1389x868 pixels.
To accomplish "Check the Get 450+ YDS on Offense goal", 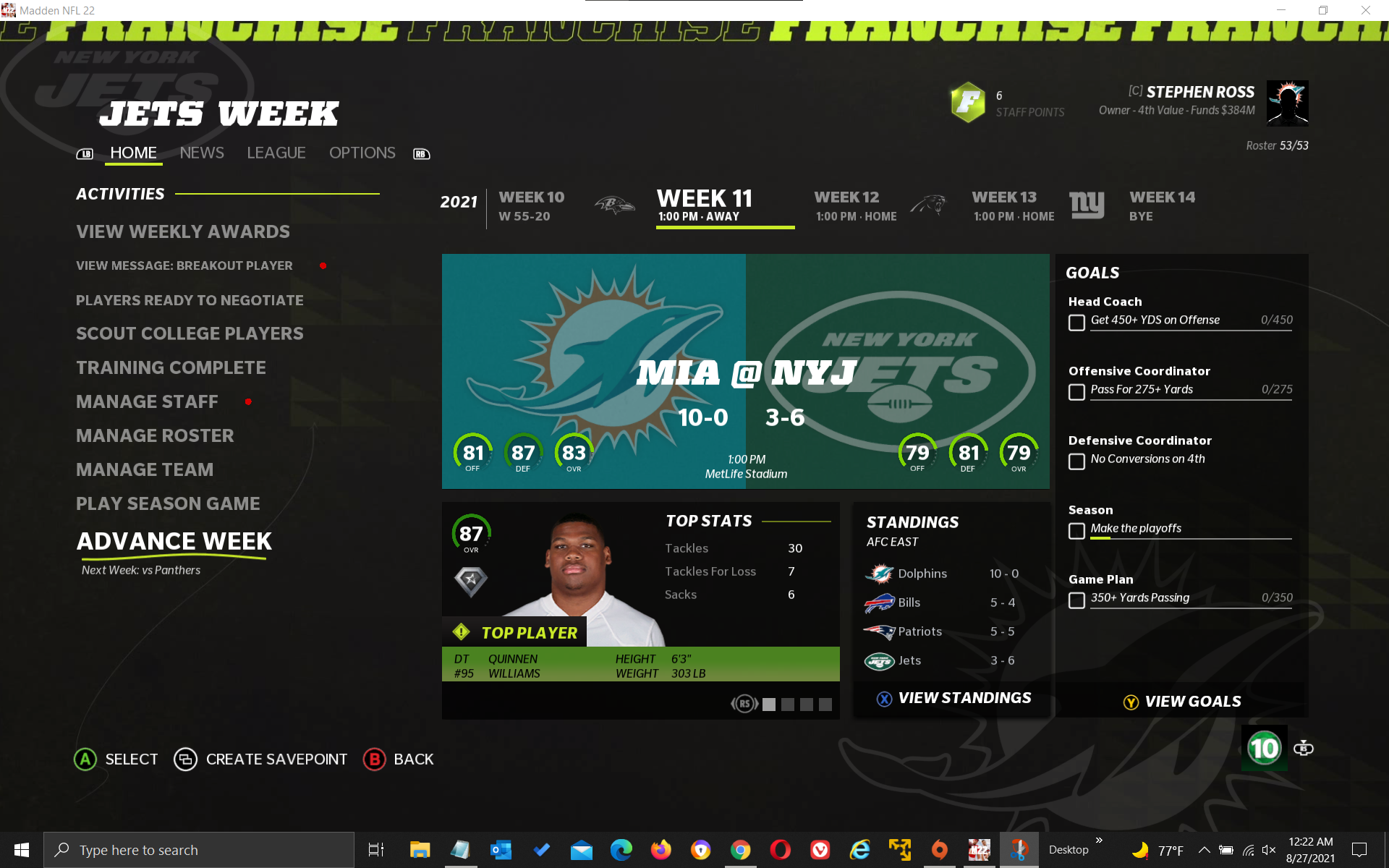I will (1076, 323).
